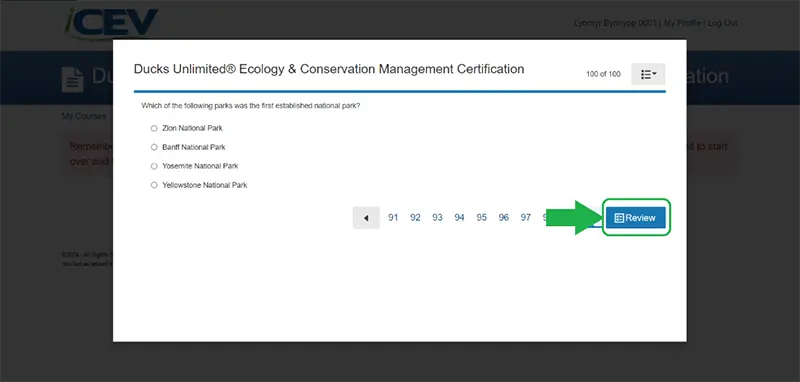Jump to question 97
800x382 pixels.
coord(526,218)
